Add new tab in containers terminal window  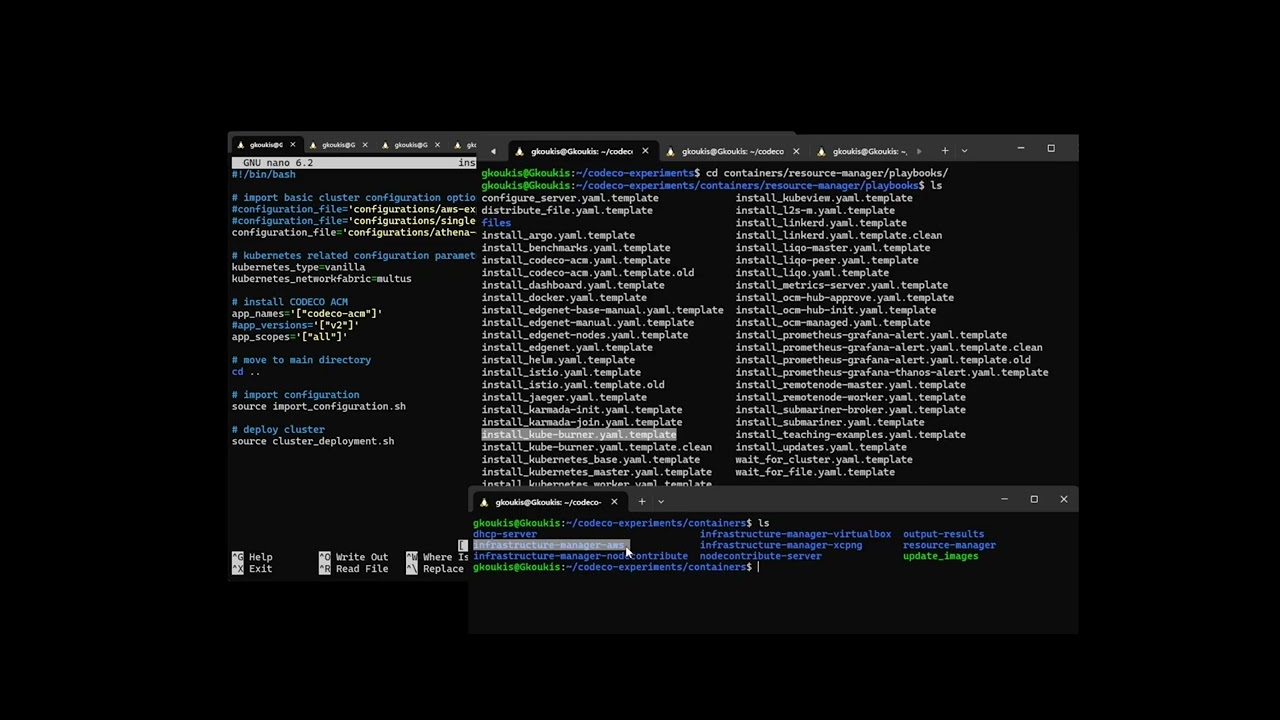coord(641,502)
